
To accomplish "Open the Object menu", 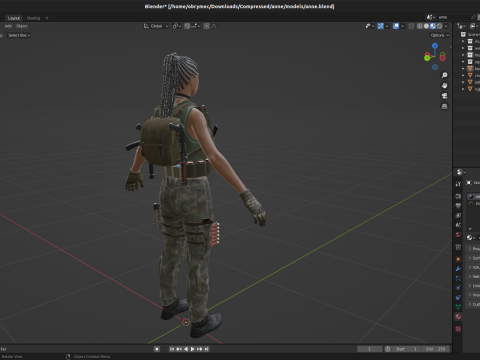I will (22, 26).
